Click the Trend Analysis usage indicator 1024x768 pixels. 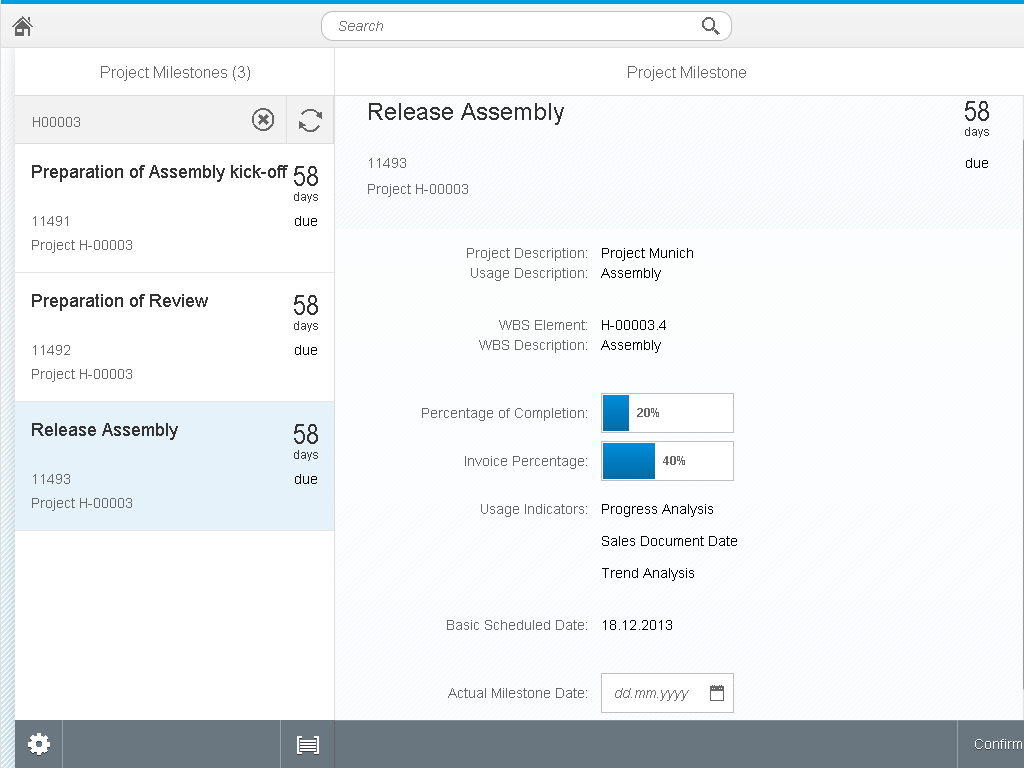tap(647, 573)
